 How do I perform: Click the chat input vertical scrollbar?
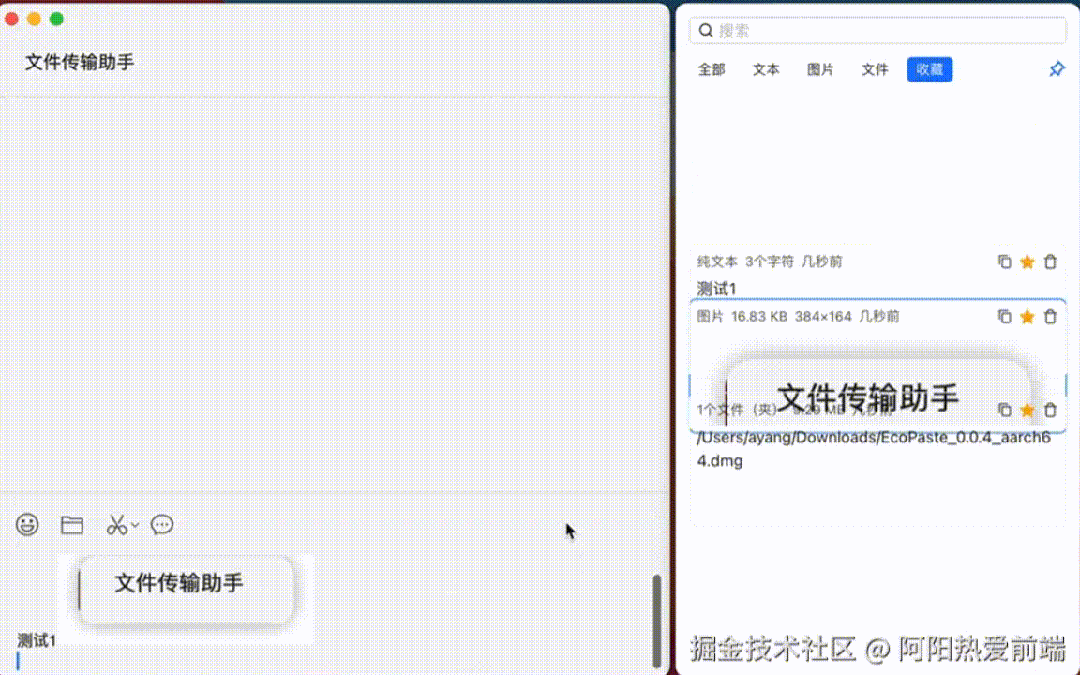(x=656, y=620)
